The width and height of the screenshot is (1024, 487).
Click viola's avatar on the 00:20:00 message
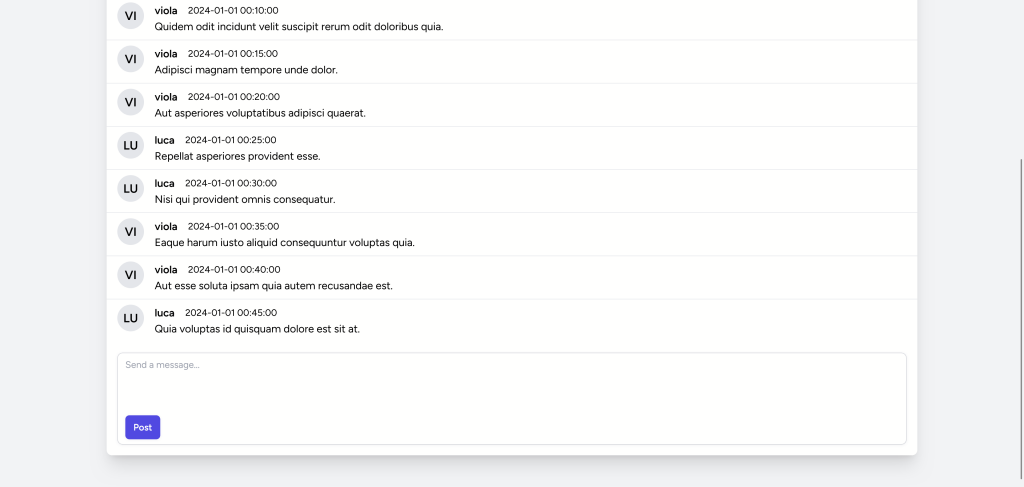click(130, 102)
